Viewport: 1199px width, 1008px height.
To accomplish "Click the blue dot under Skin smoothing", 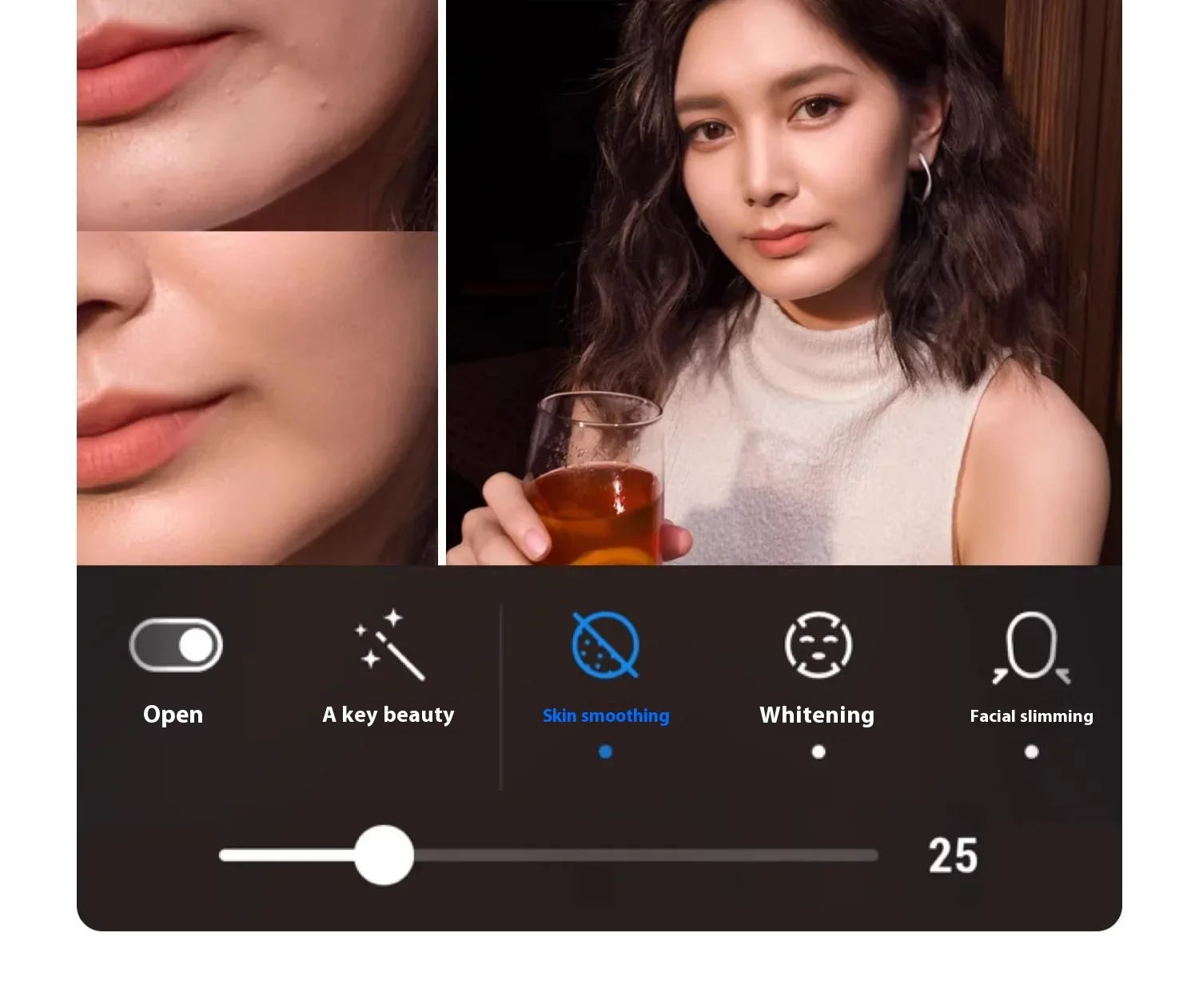I will 605,751.
